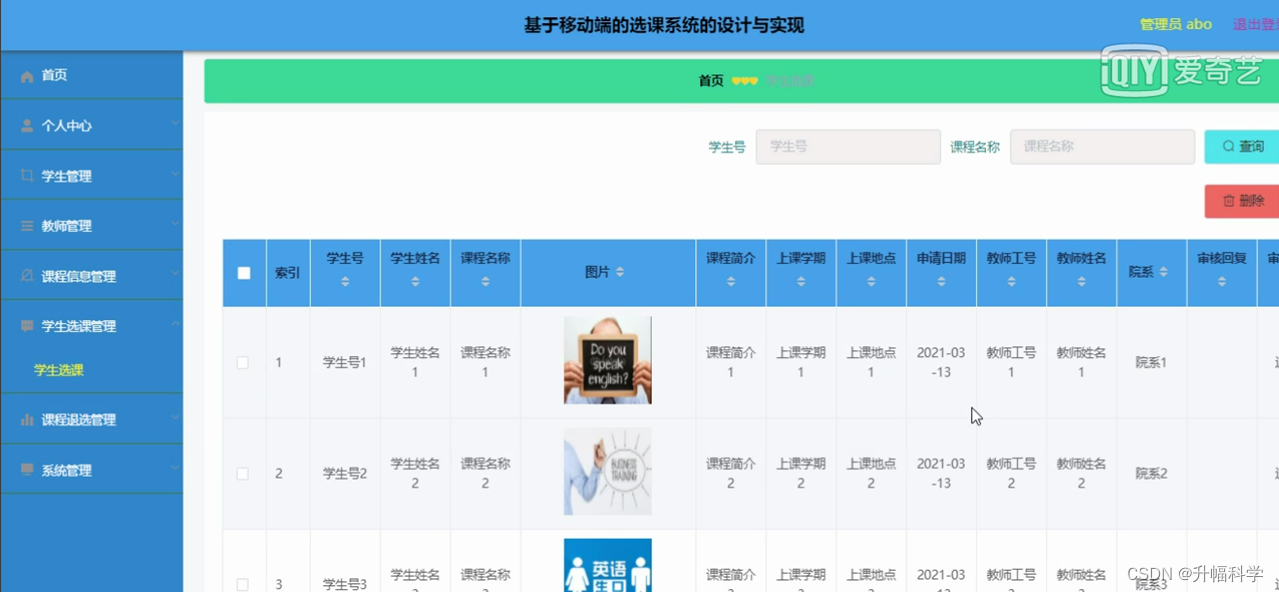Tick the checkbox for 学生号2 row
The height and width of the screenshot is (592, 1279).
click(242, 473)
